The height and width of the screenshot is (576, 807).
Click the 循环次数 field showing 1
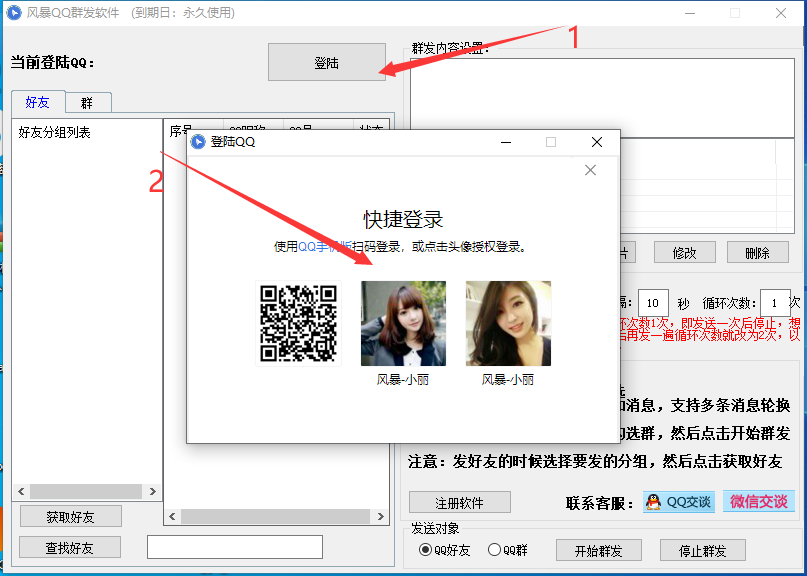775,303
